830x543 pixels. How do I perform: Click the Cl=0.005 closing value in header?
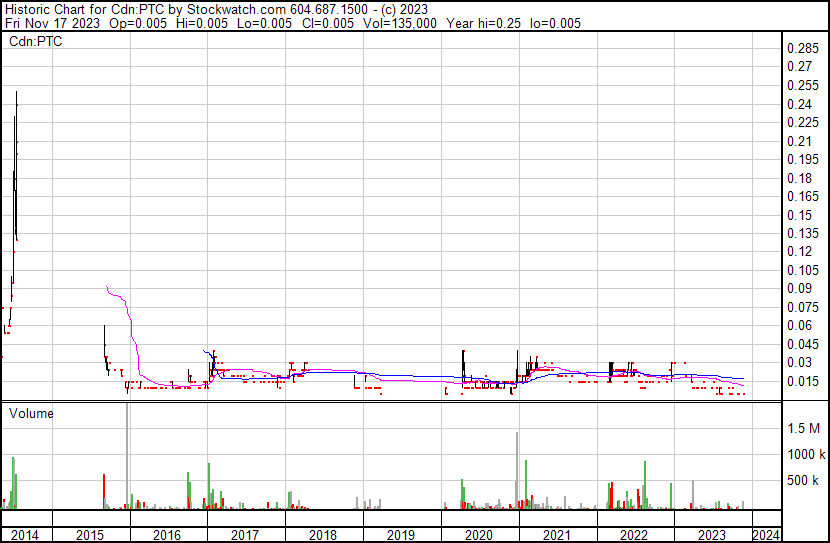328,23
